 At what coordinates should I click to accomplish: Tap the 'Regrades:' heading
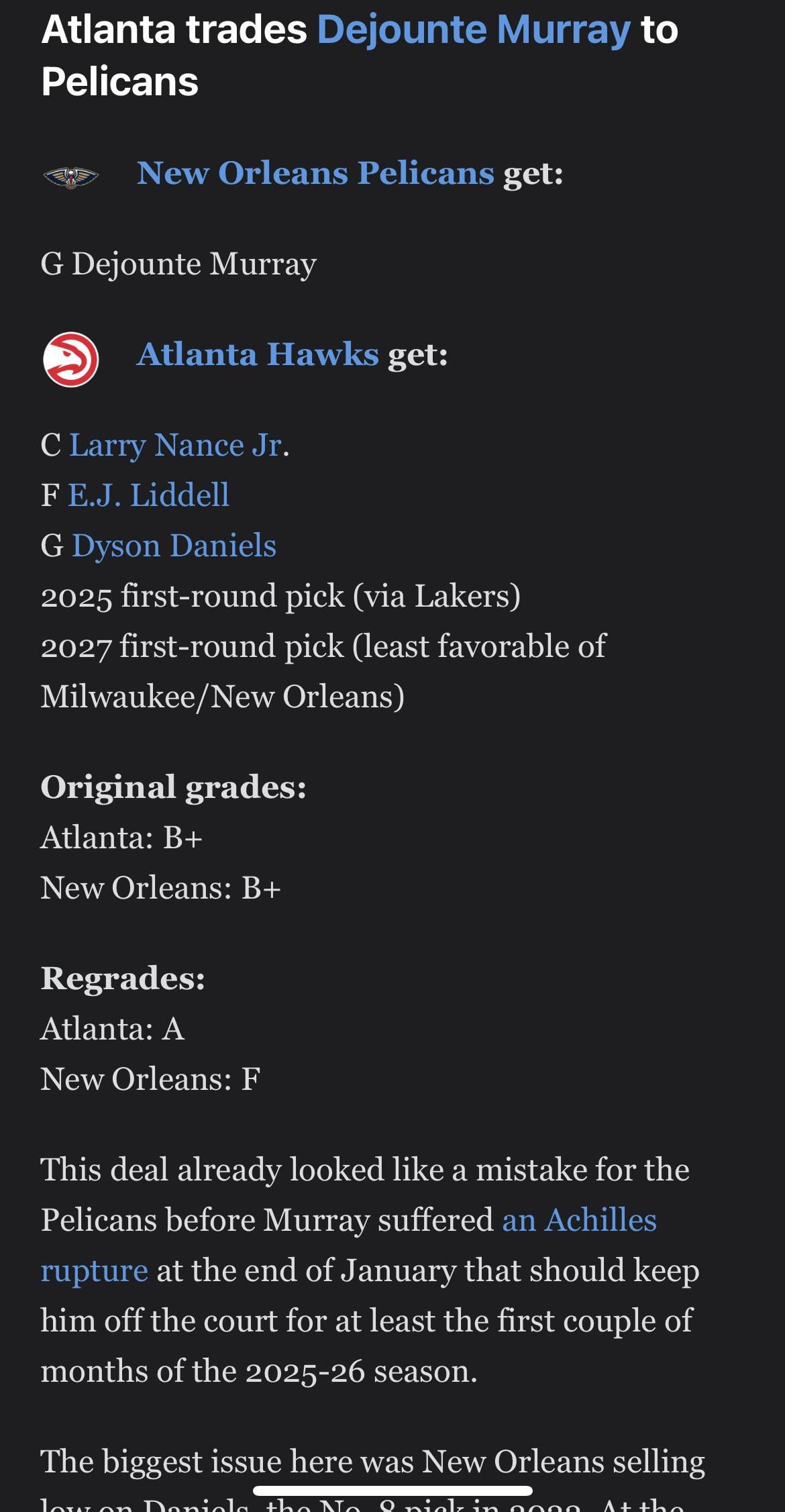tap(123, 978)
